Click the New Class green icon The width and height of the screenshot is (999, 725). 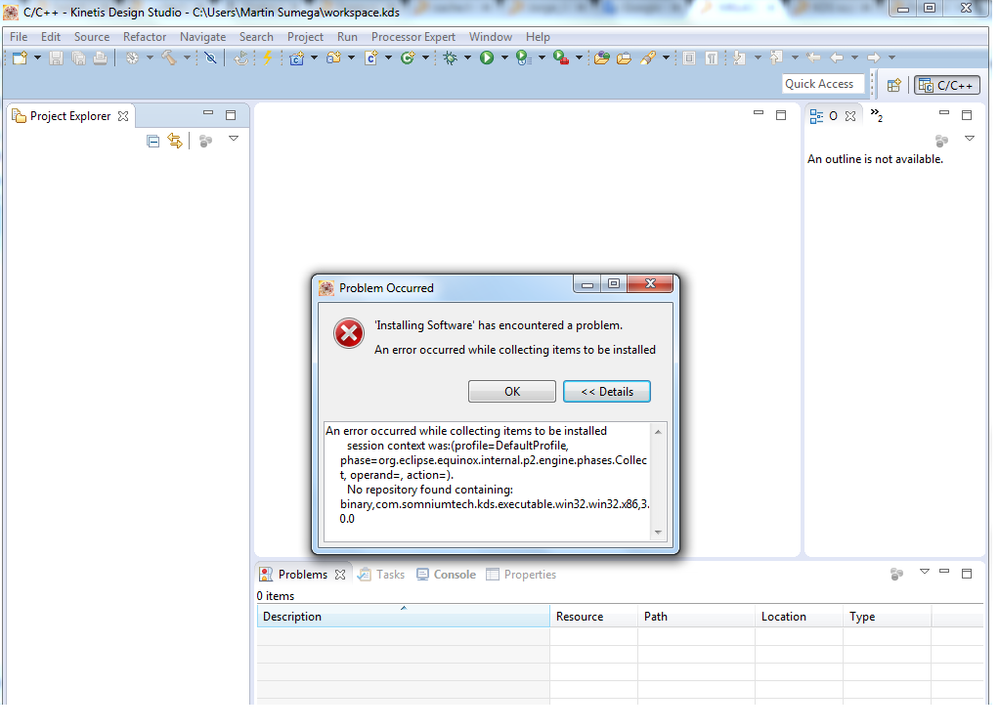point(408,58)
